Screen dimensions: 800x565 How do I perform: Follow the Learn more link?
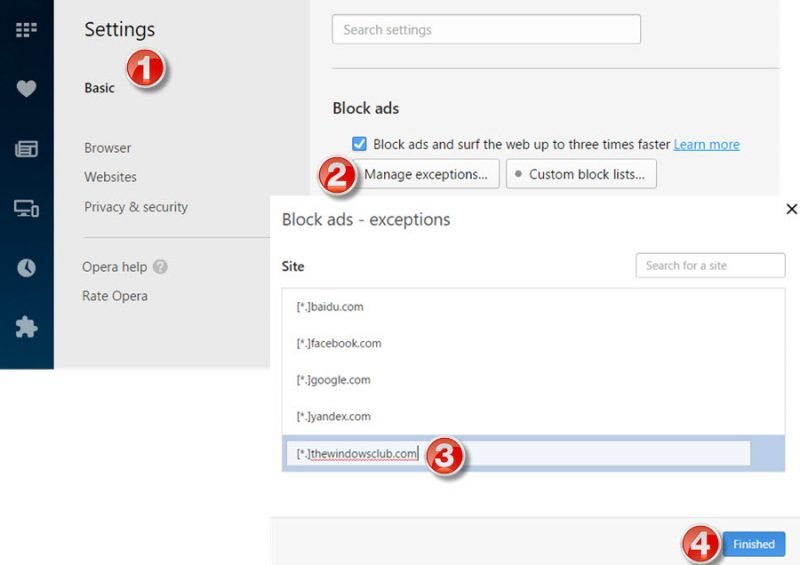point(706,144)
